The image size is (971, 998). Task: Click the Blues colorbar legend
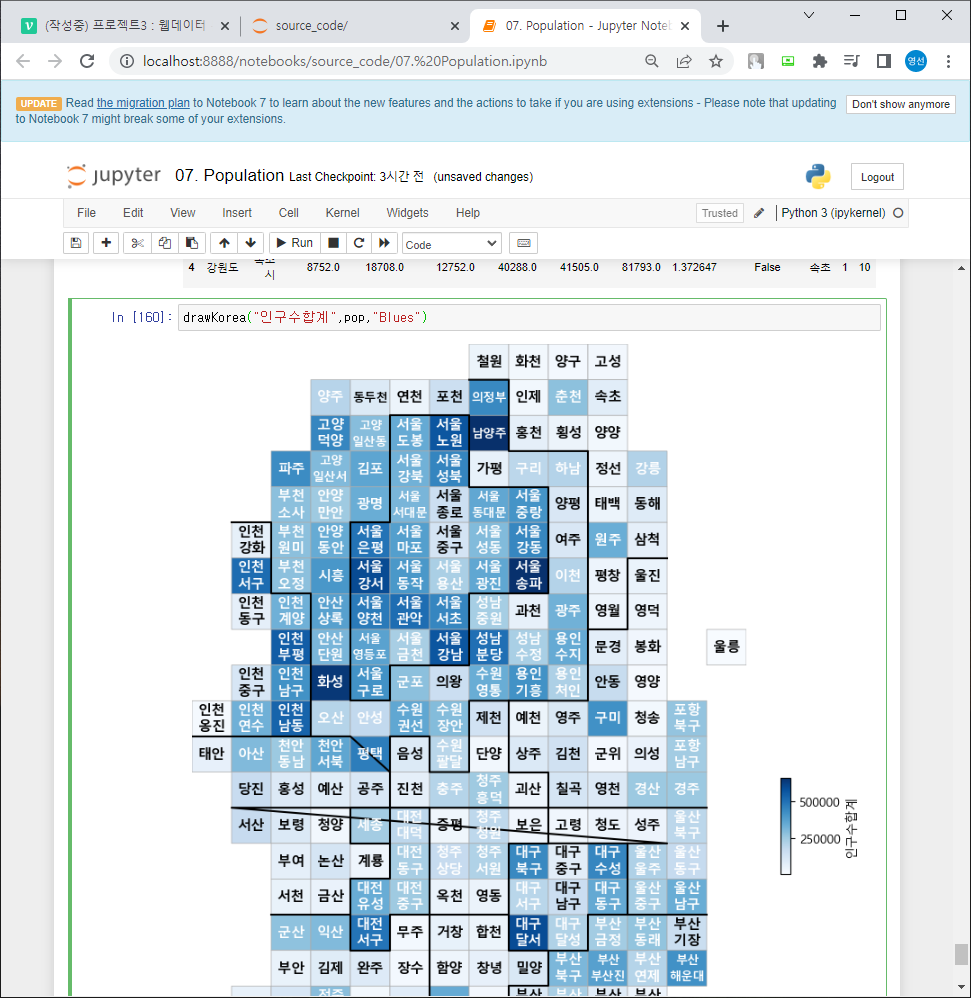click(786, 826)
